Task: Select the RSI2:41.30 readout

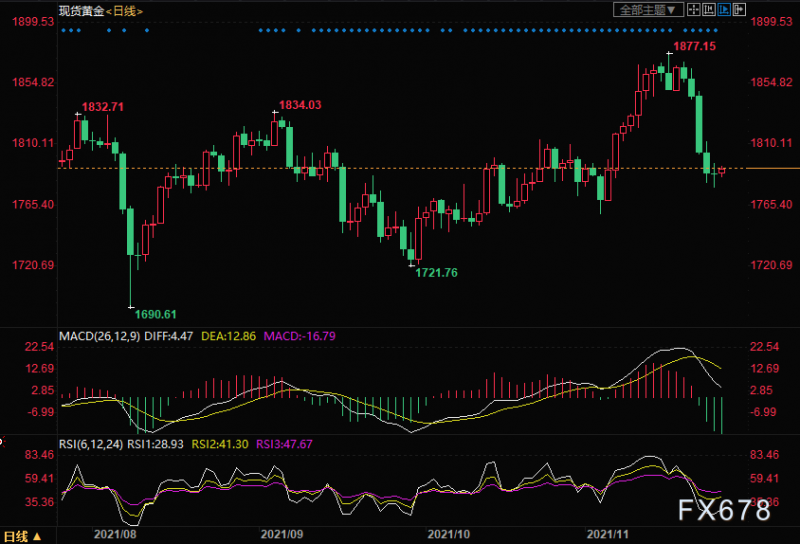Action: (x=220, y=444)
